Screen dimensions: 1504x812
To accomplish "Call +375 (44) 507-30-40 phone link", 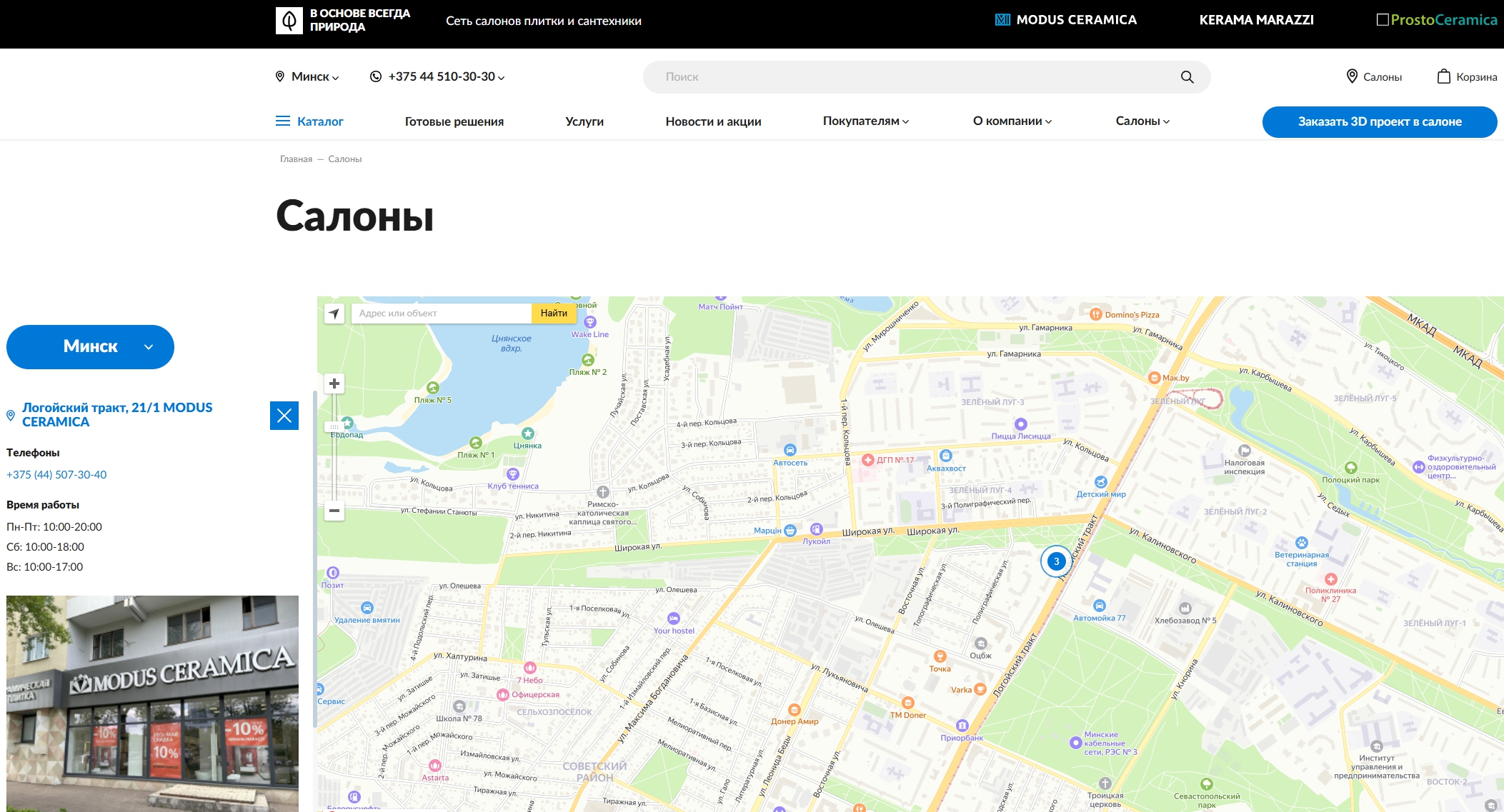I will coord(56,474).
